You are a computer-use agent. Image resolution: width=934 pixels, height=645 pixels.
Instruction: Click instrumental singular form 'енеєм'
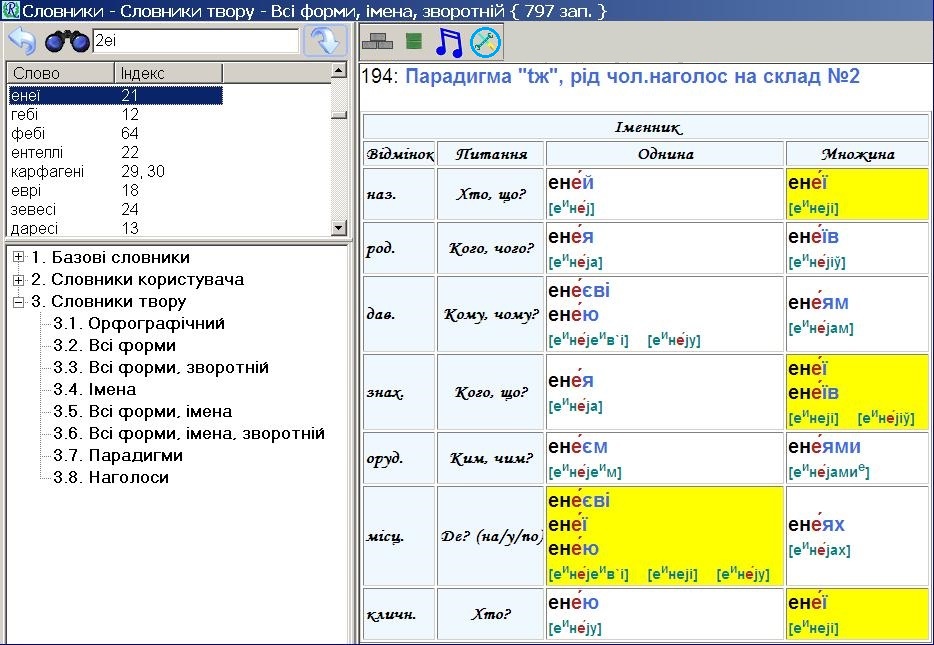click(x=578, y=446)
